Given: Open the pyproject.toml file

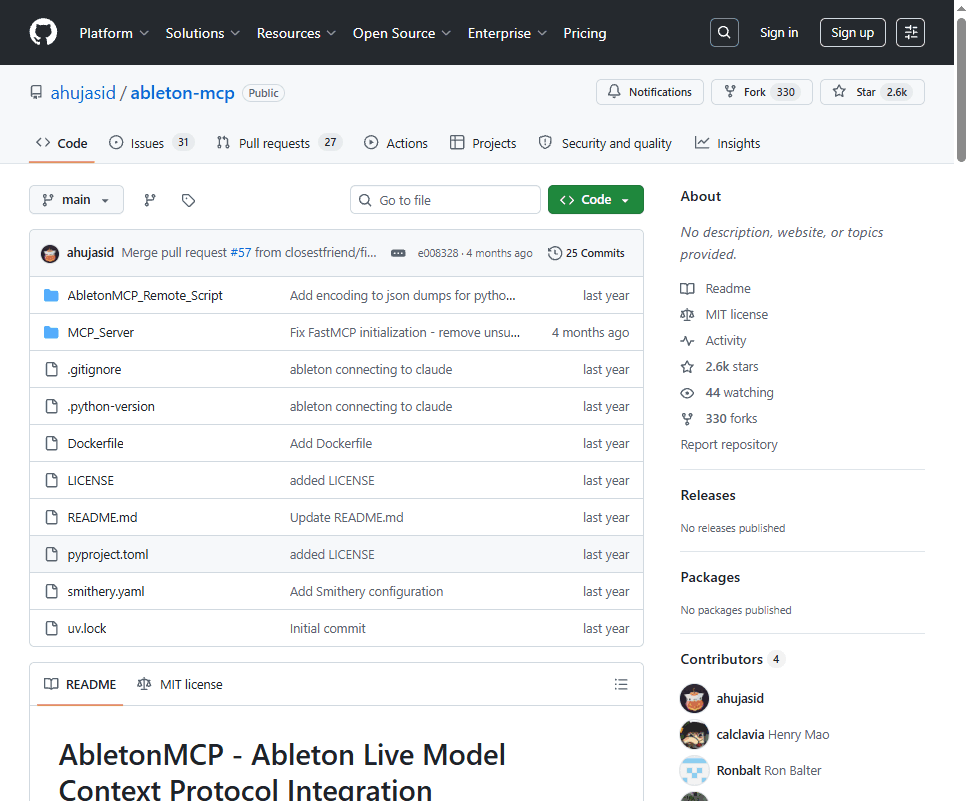Looking at the screenshot, I should point(108,554).
